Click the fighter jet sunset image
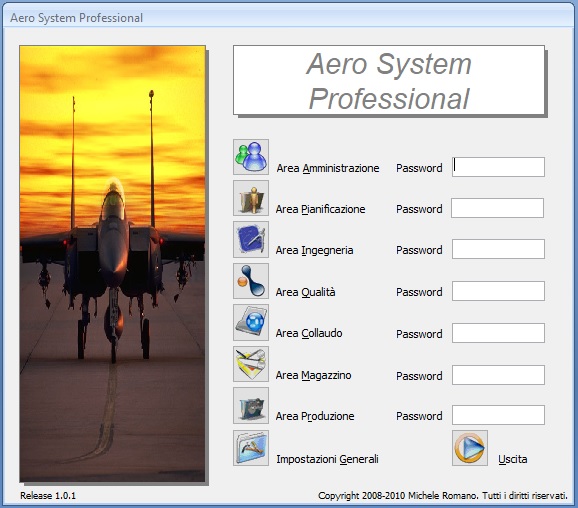 click(x=112, y=264)
